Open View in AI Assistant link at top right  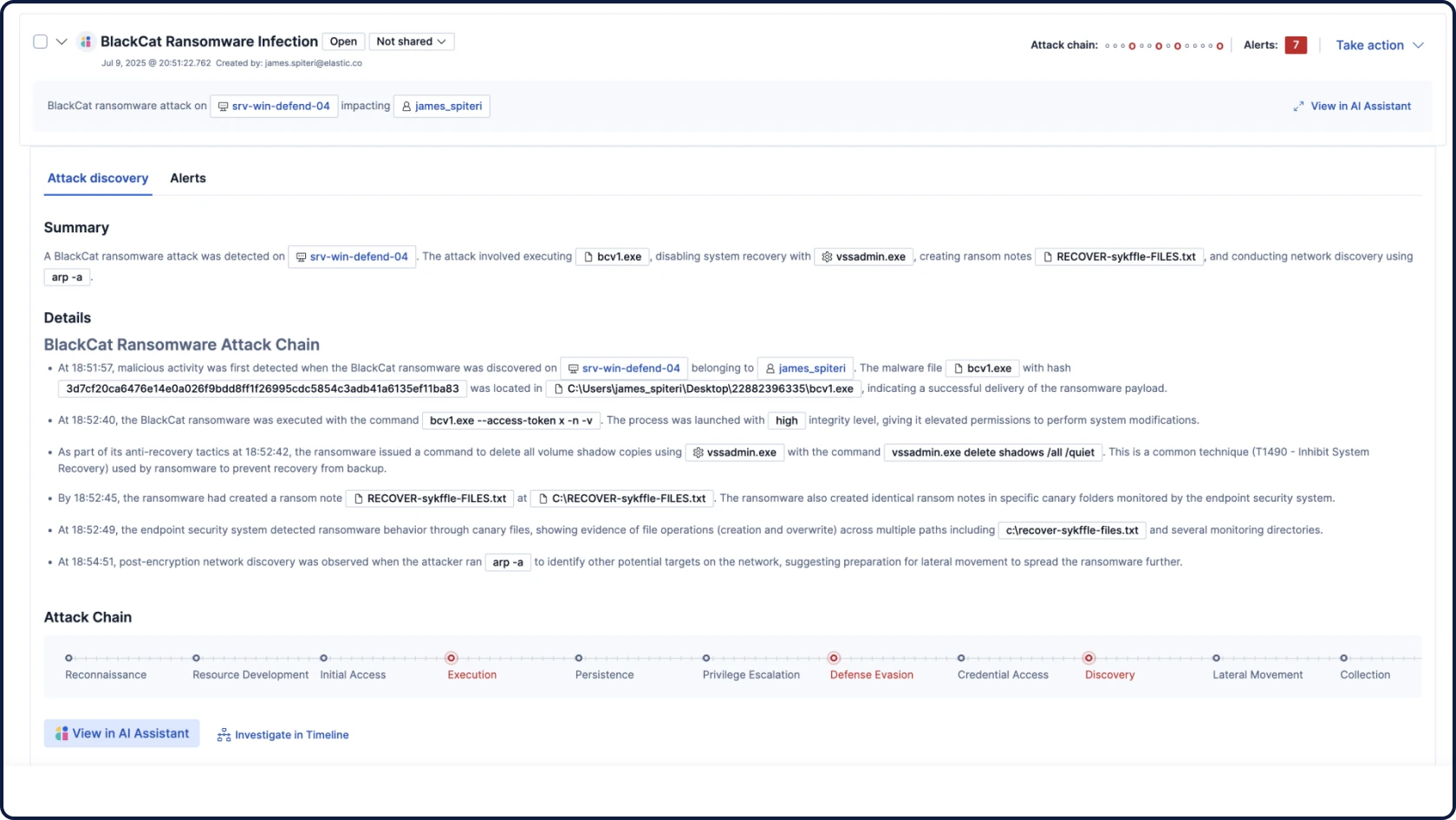coord(1361,106)
